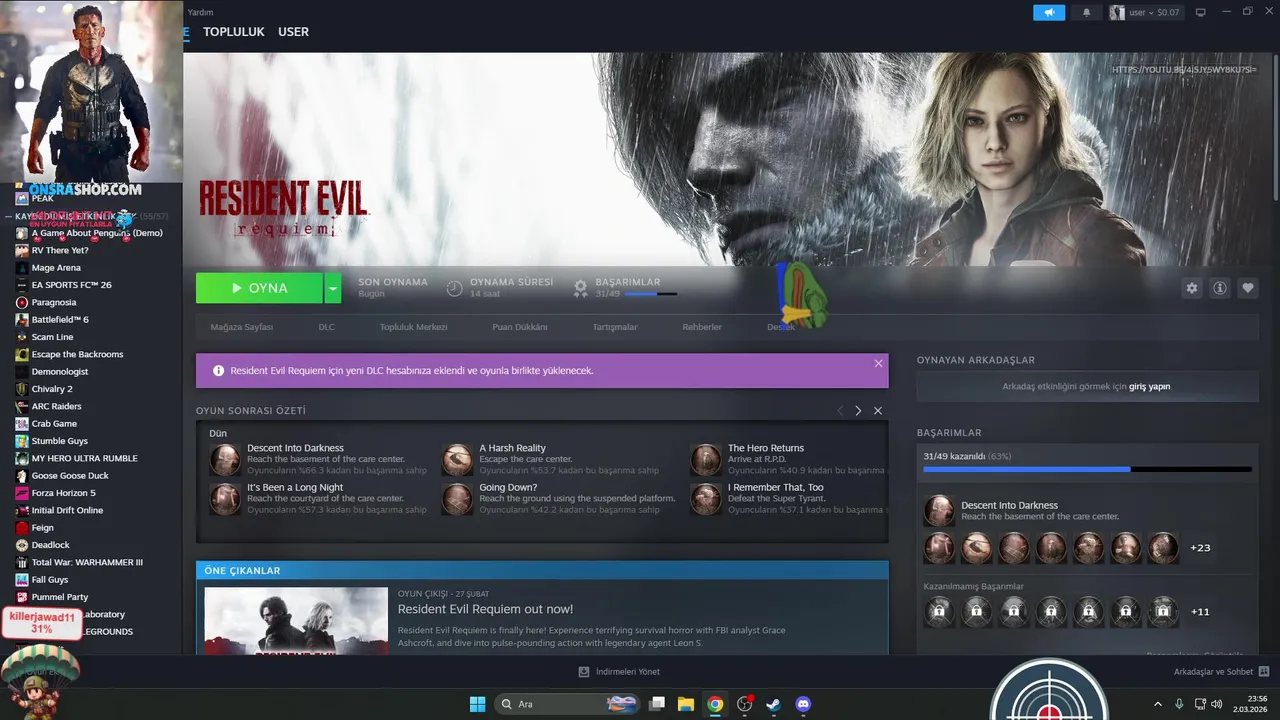Click the Windows taskbar search box
The height and width of the screenshot is (720, 1280).
566,704
